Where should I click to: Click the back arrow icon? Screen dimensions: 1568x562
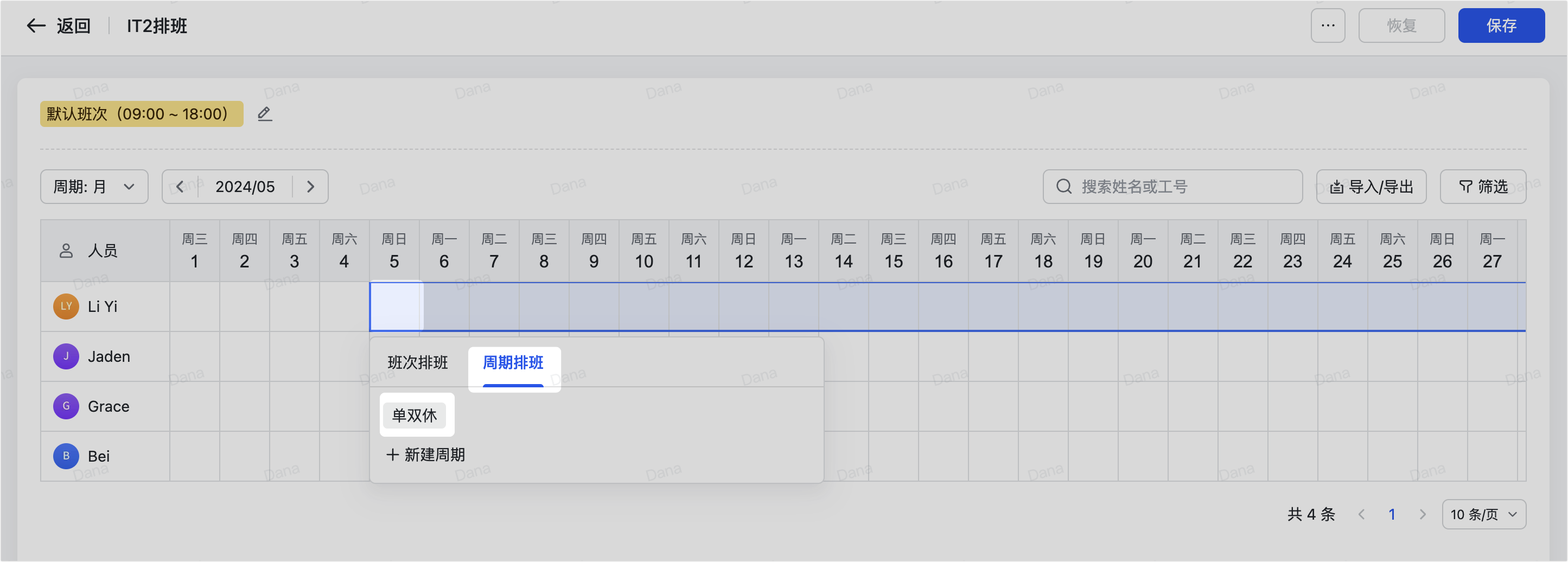coord(36,25)
